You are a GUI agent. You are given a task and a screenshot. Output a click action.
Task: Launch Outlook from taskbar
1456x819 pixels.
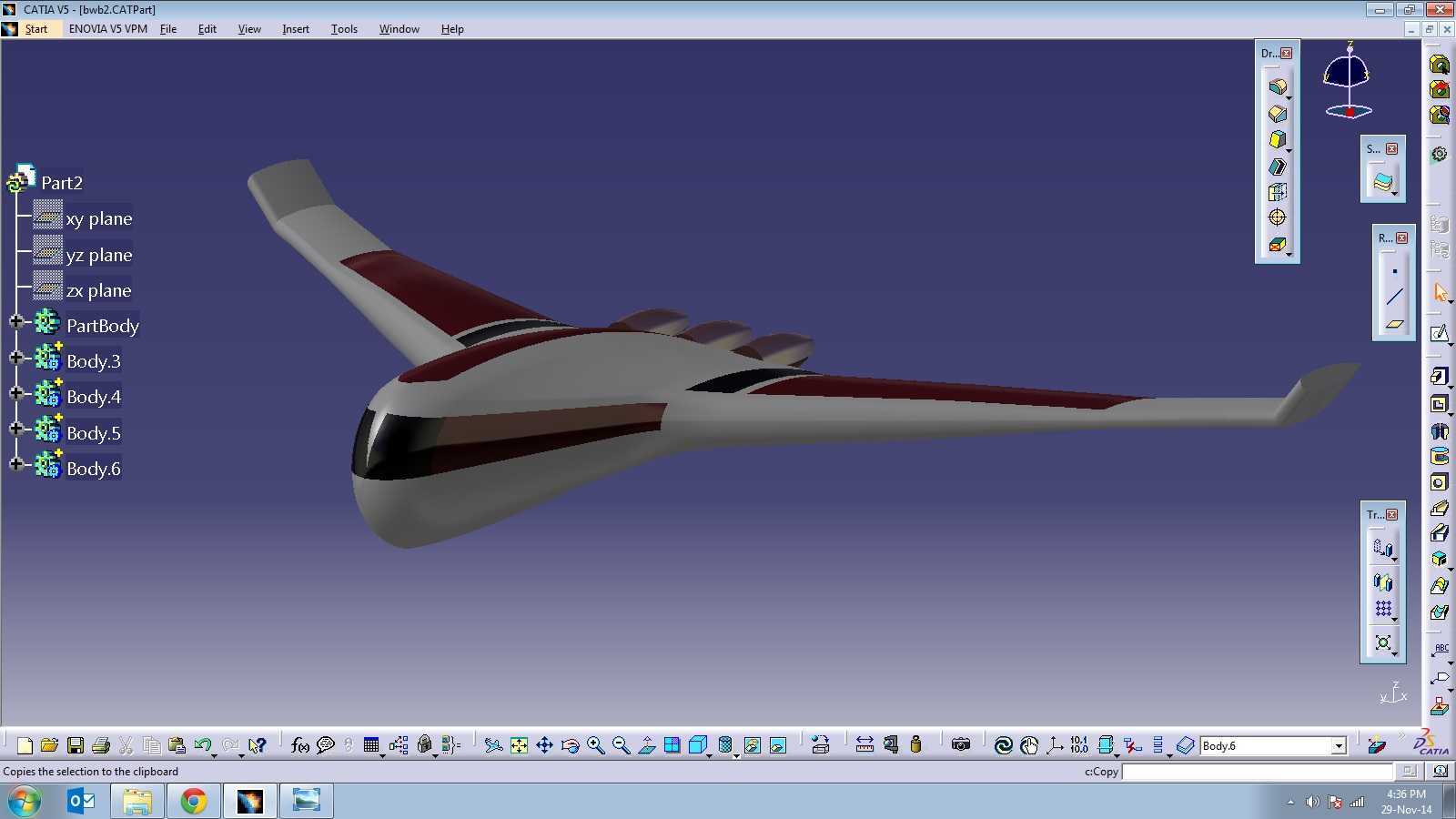click(81, 802)
